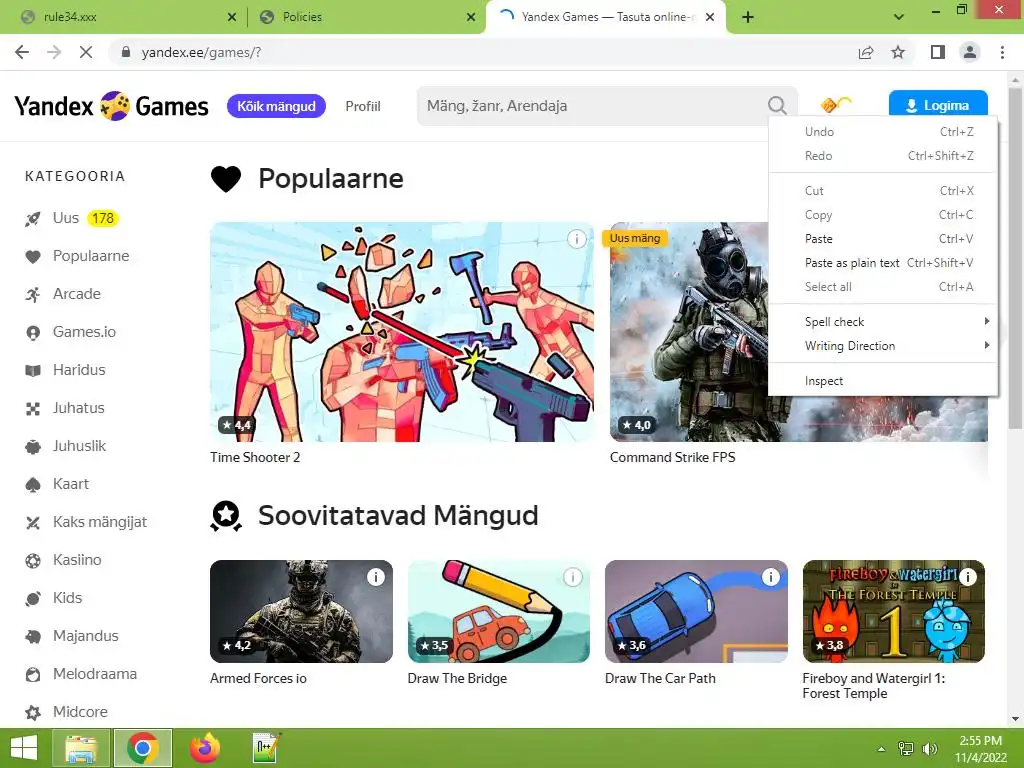Click the info icon on Draw The Car Path
1024x768 pixels.
coord(771,577)
